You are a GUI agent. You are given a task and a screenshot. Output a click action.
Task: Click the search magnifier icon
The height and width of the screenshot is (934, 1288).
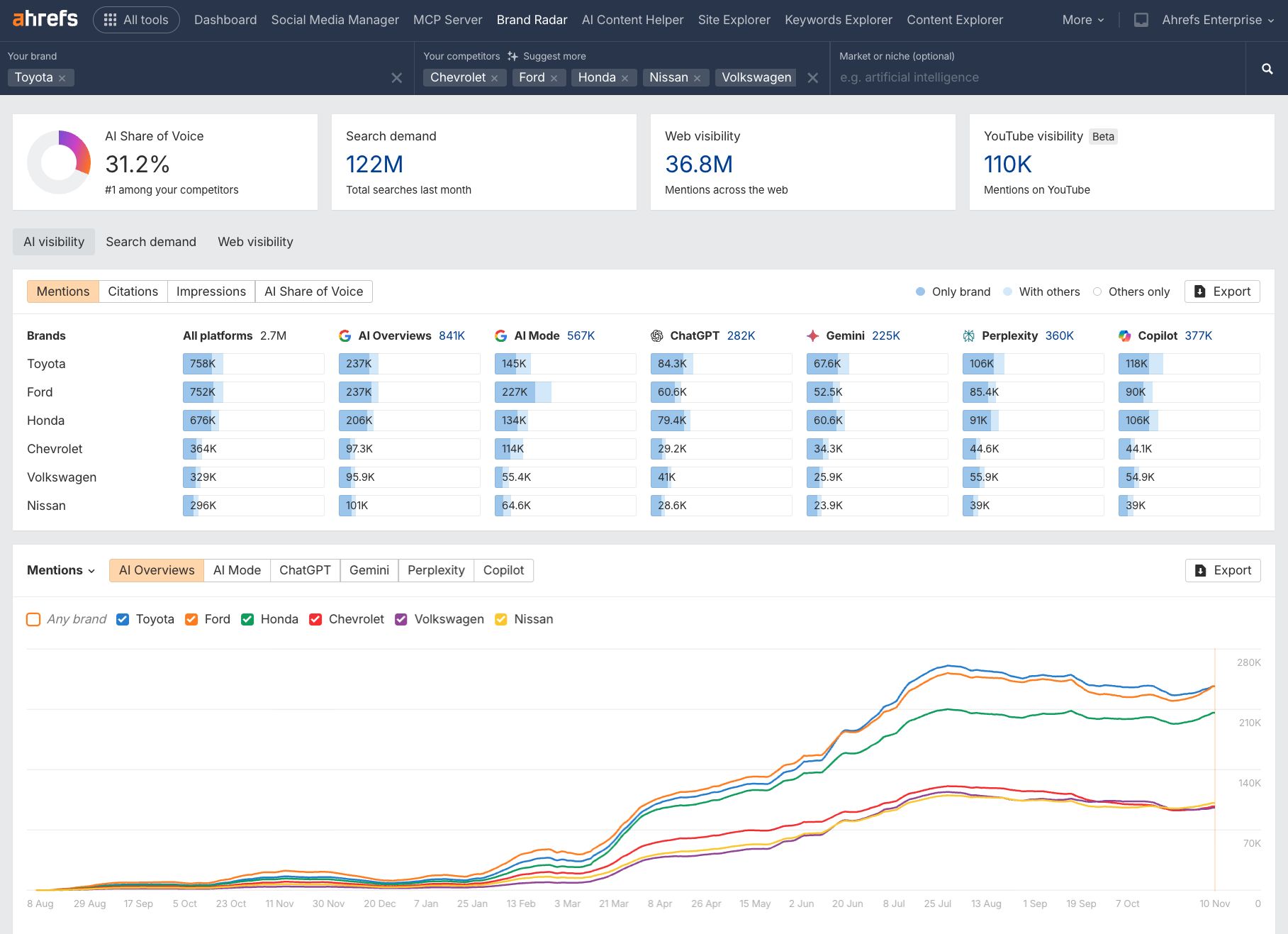click(1267, 69)
